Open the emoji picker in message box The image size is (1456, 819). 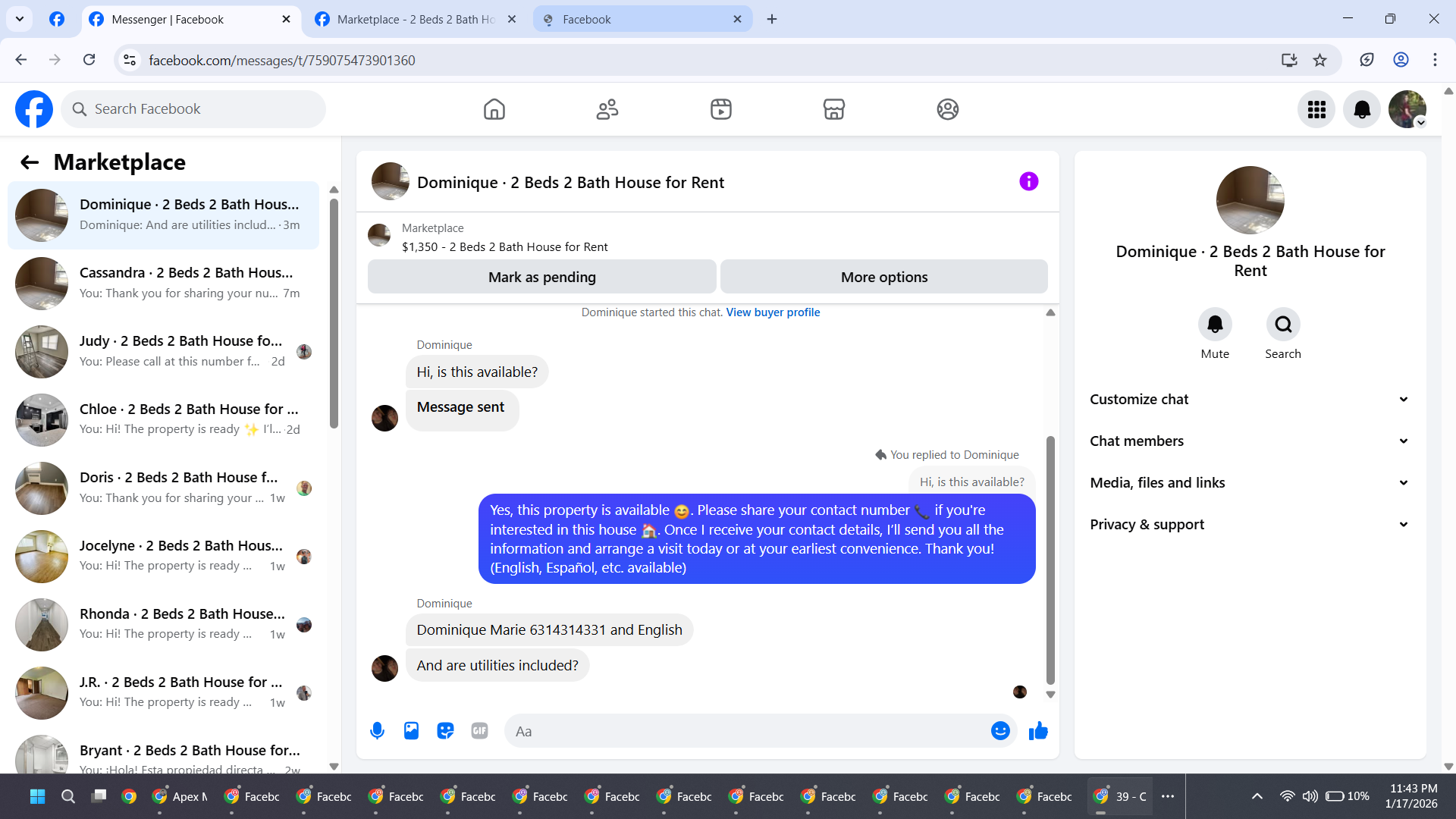(x=1000, y=731)
